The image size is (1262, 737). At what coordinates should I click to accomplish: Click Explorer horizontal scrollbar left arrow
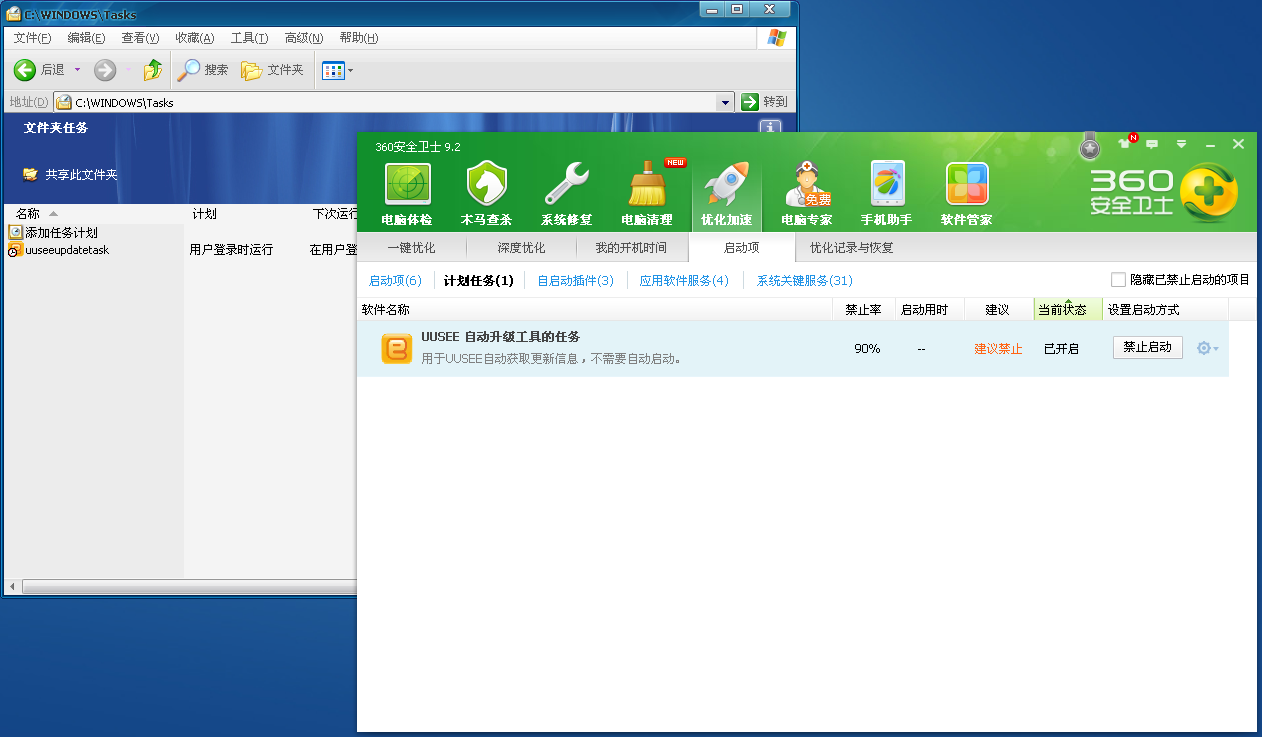[x=12, y=586]
